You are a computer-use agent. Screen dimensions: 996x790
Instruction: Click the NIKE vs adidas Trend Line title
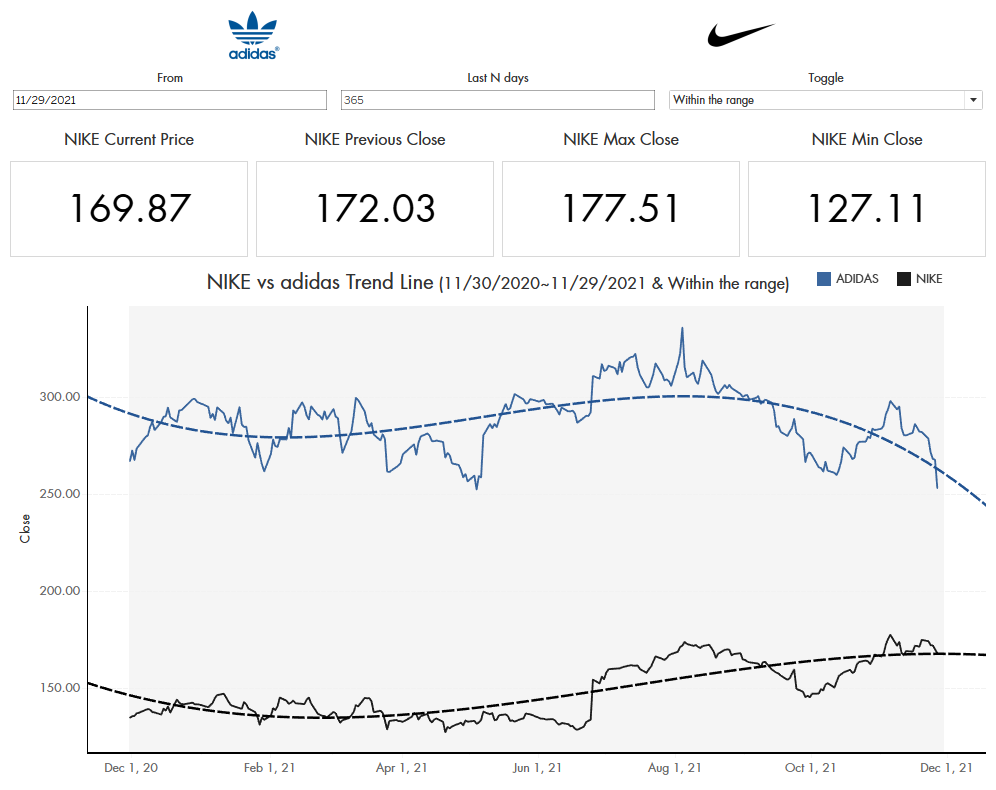coord(498,283)
